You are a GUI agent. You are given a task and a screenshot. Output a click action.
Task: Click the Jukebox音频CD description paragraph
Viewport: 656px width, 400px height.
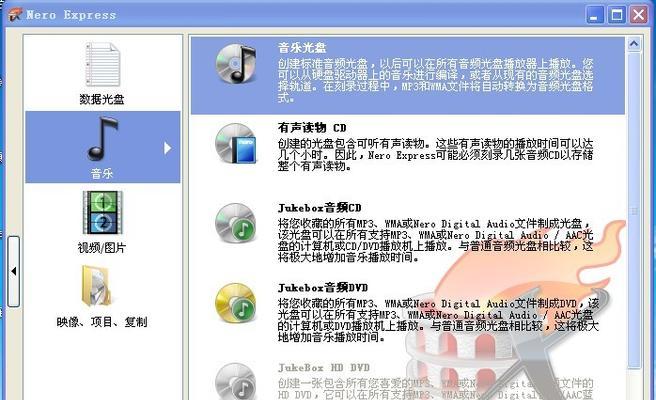pyautogui.click(x=436, y=241)
